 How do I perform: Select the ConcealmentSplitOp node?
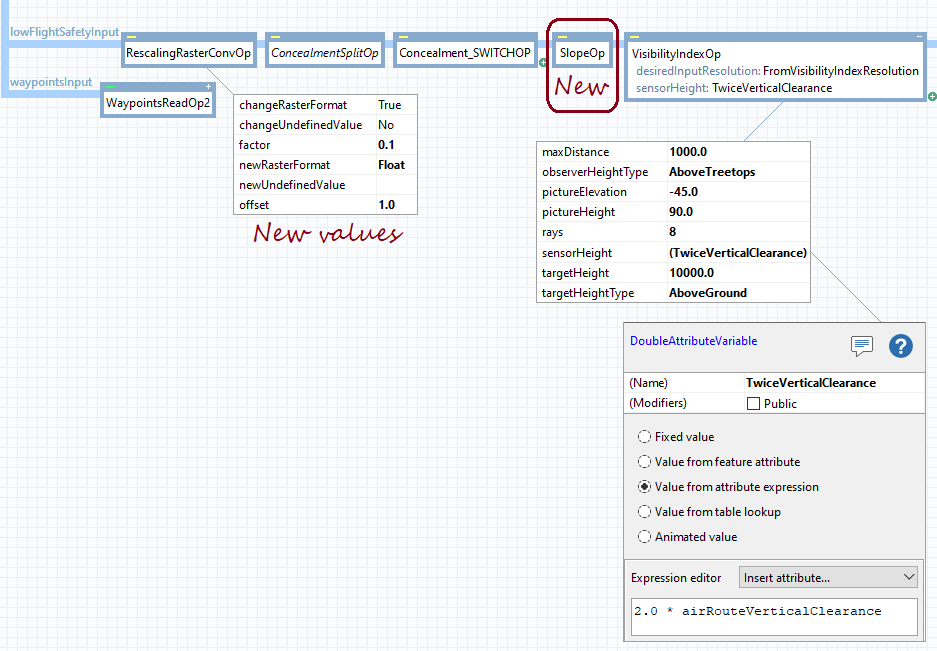tap(325, 53)
